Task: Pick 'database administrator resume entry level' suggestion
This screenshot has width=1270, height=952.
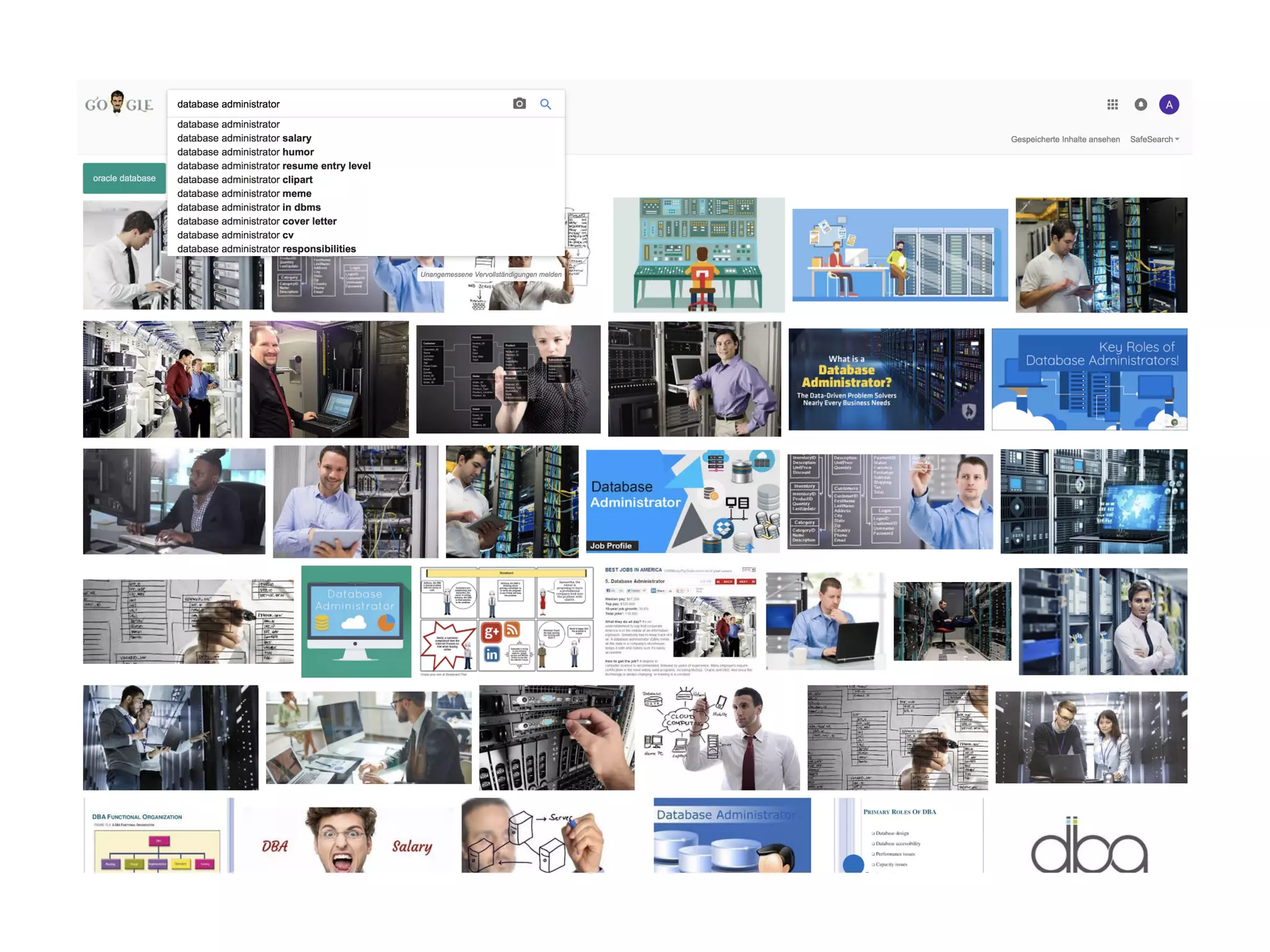Action: click(x=273, y=165)
